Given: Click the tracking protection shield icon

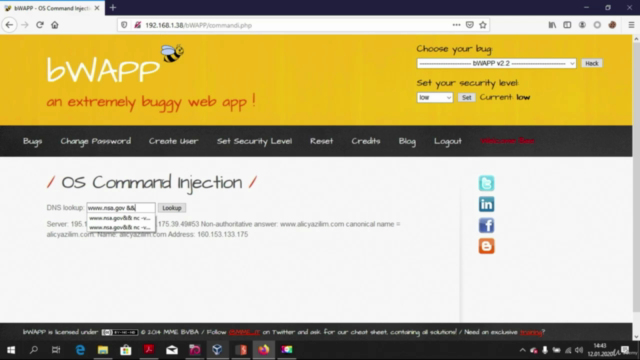Looking at the screenshot, I should [124, 25].
